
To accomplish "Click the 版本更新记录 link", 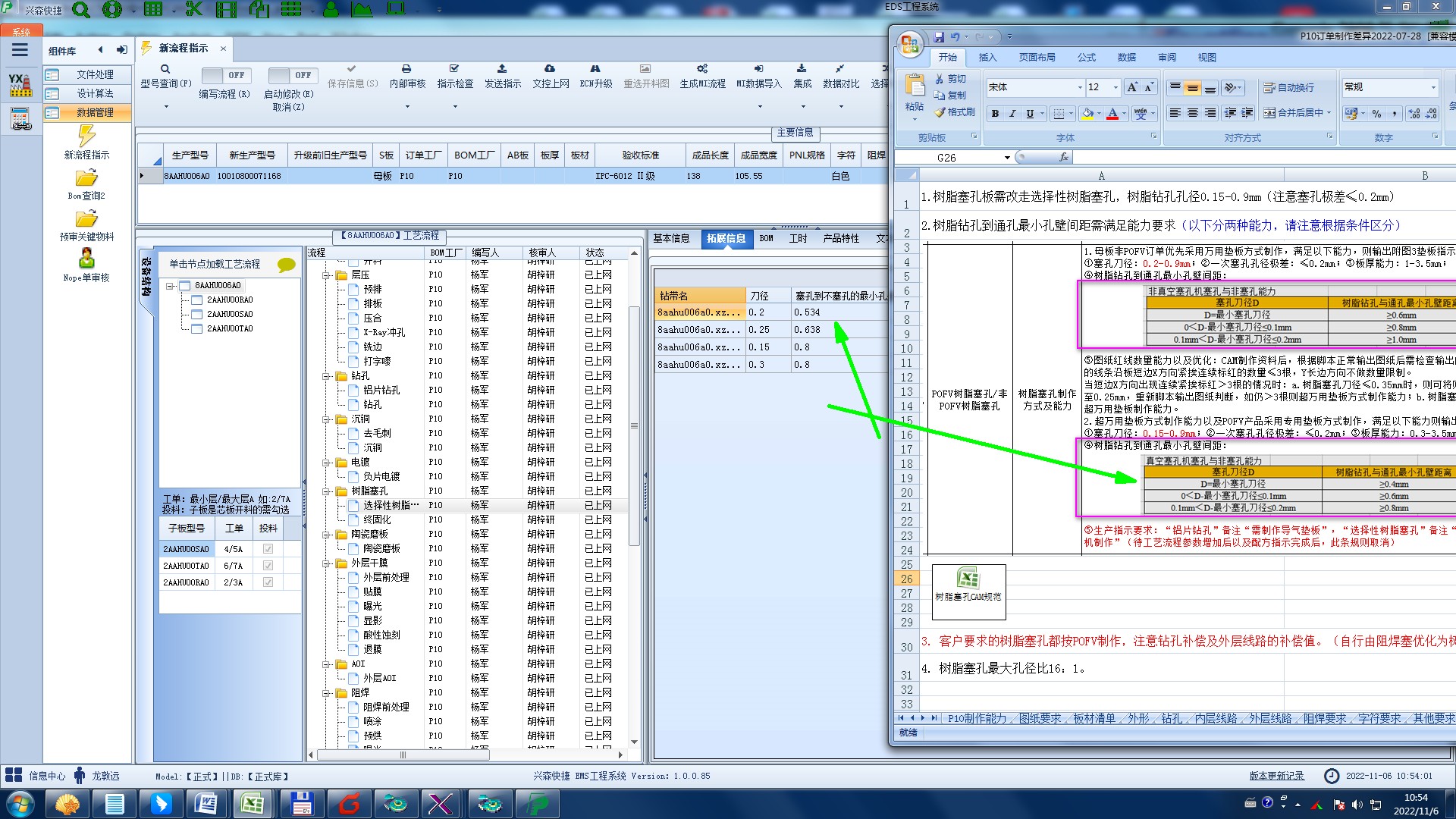I will click(1276, 776).
